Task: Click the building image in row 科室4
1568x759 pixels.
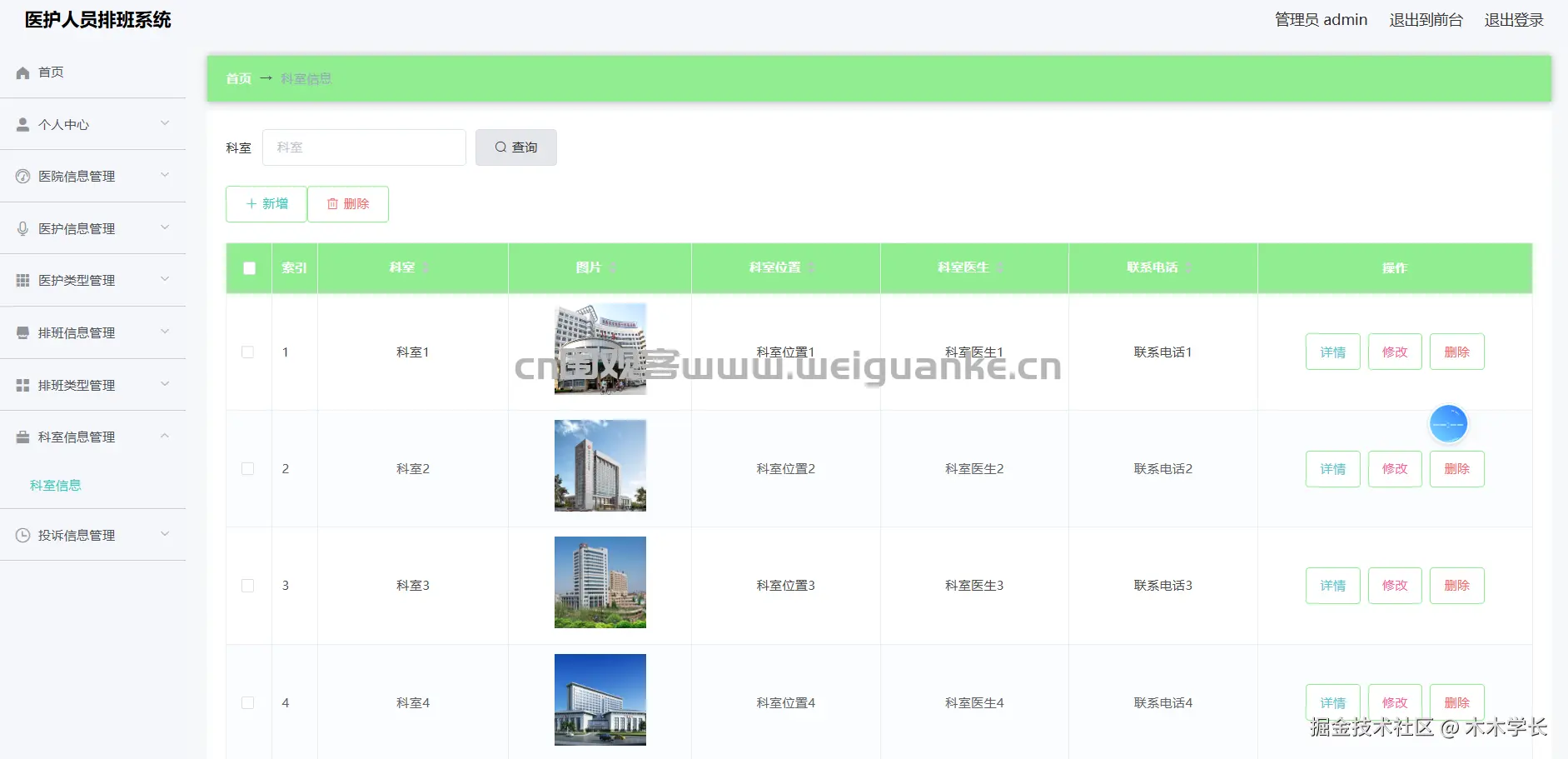Action: click(600, 700)
